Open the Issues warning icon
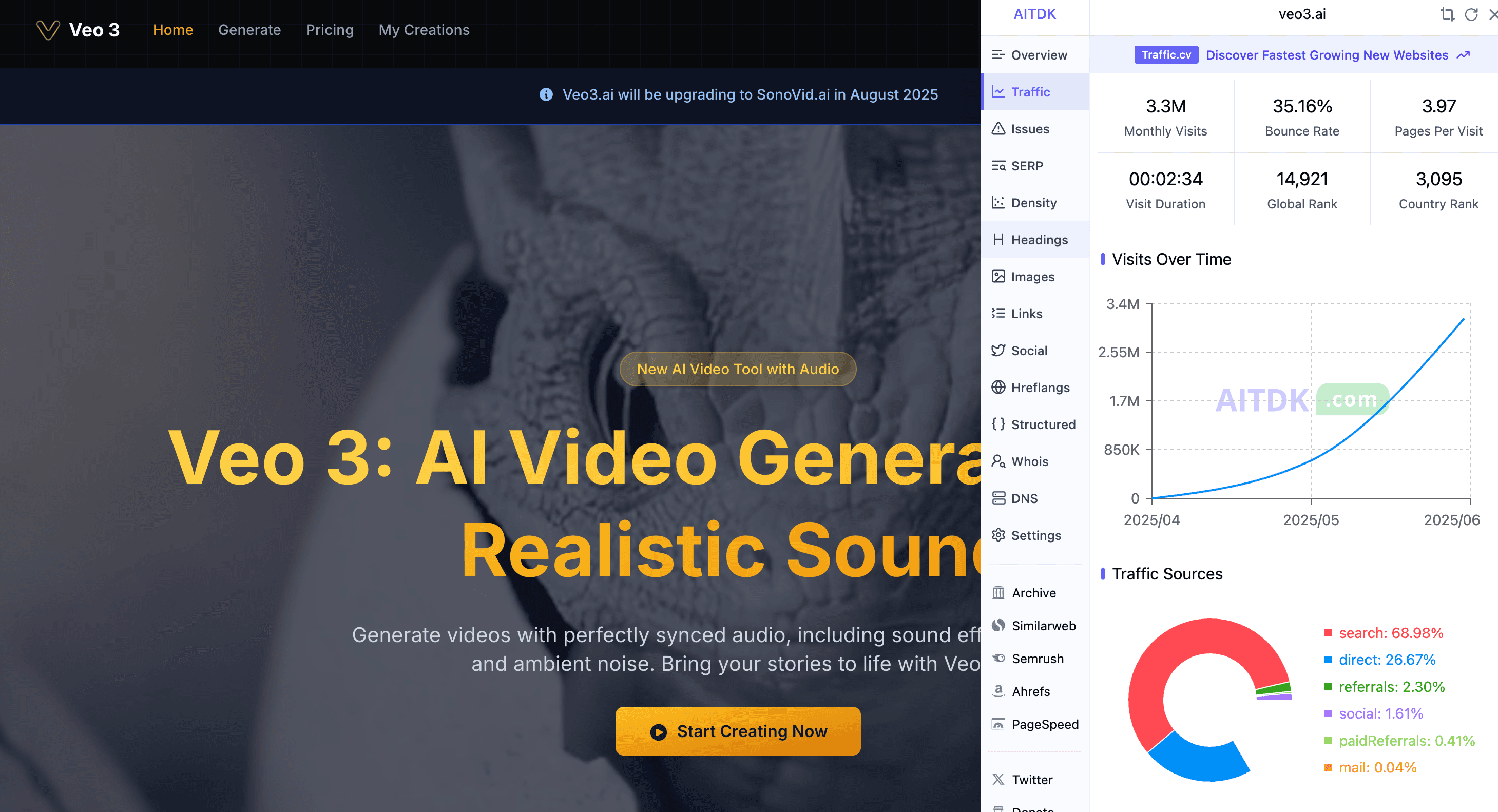The image size is (1498, 812). click(x=998, y=128)
